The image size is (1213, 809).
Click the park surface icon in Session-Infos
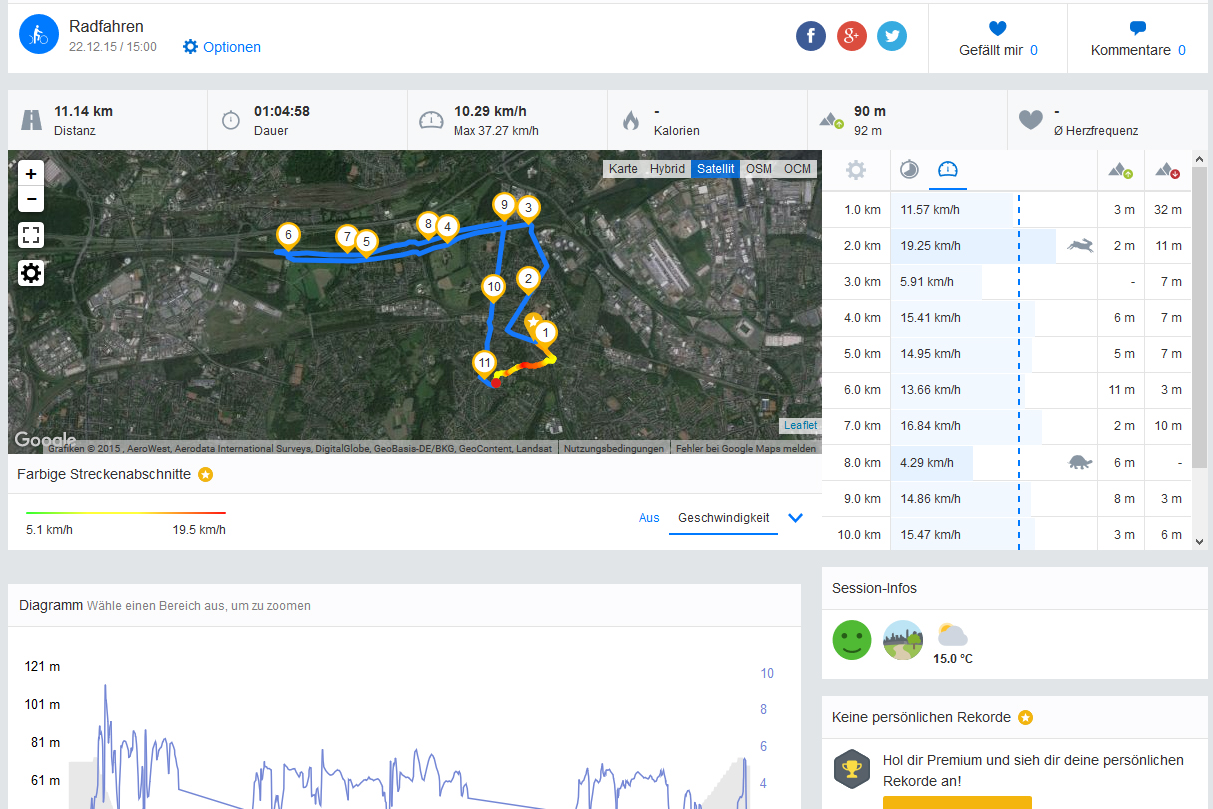(903, 639)
